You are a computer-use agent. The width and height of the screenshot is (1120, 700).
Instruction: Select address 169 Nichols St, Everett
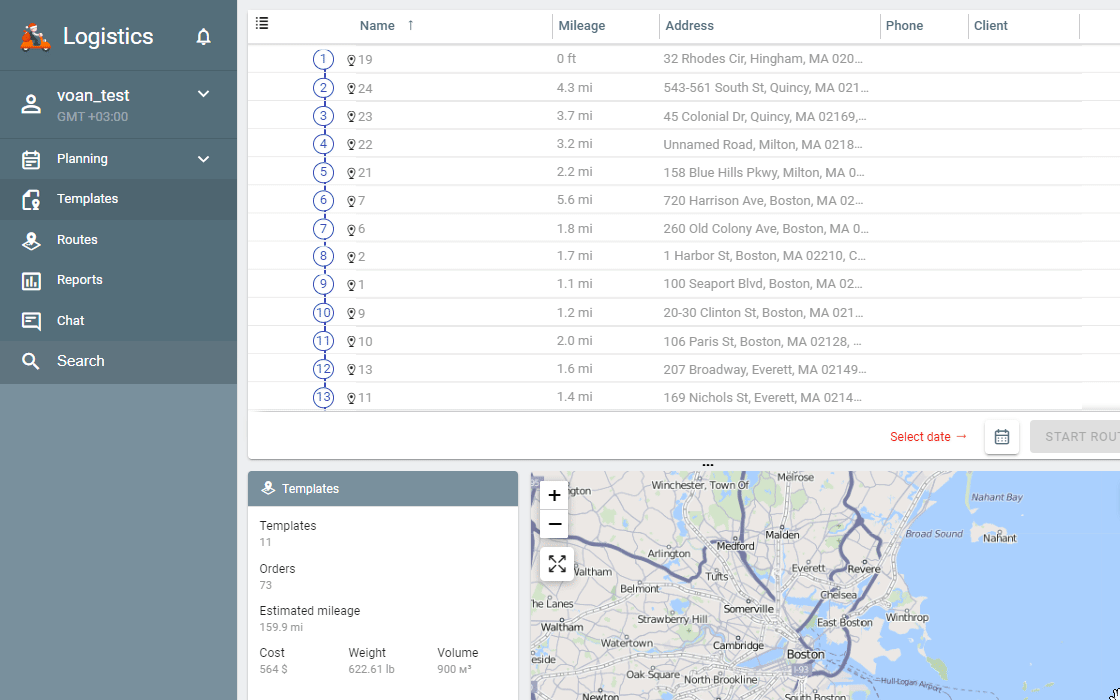click(x=762, y=397)
